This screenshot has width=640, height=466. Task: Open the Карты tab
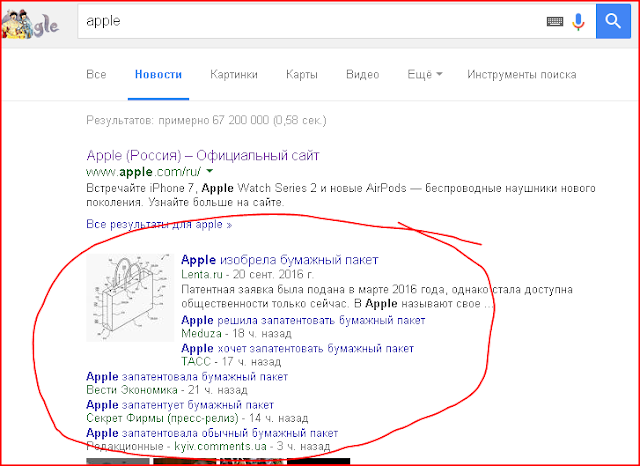click(x=302, y=75)
